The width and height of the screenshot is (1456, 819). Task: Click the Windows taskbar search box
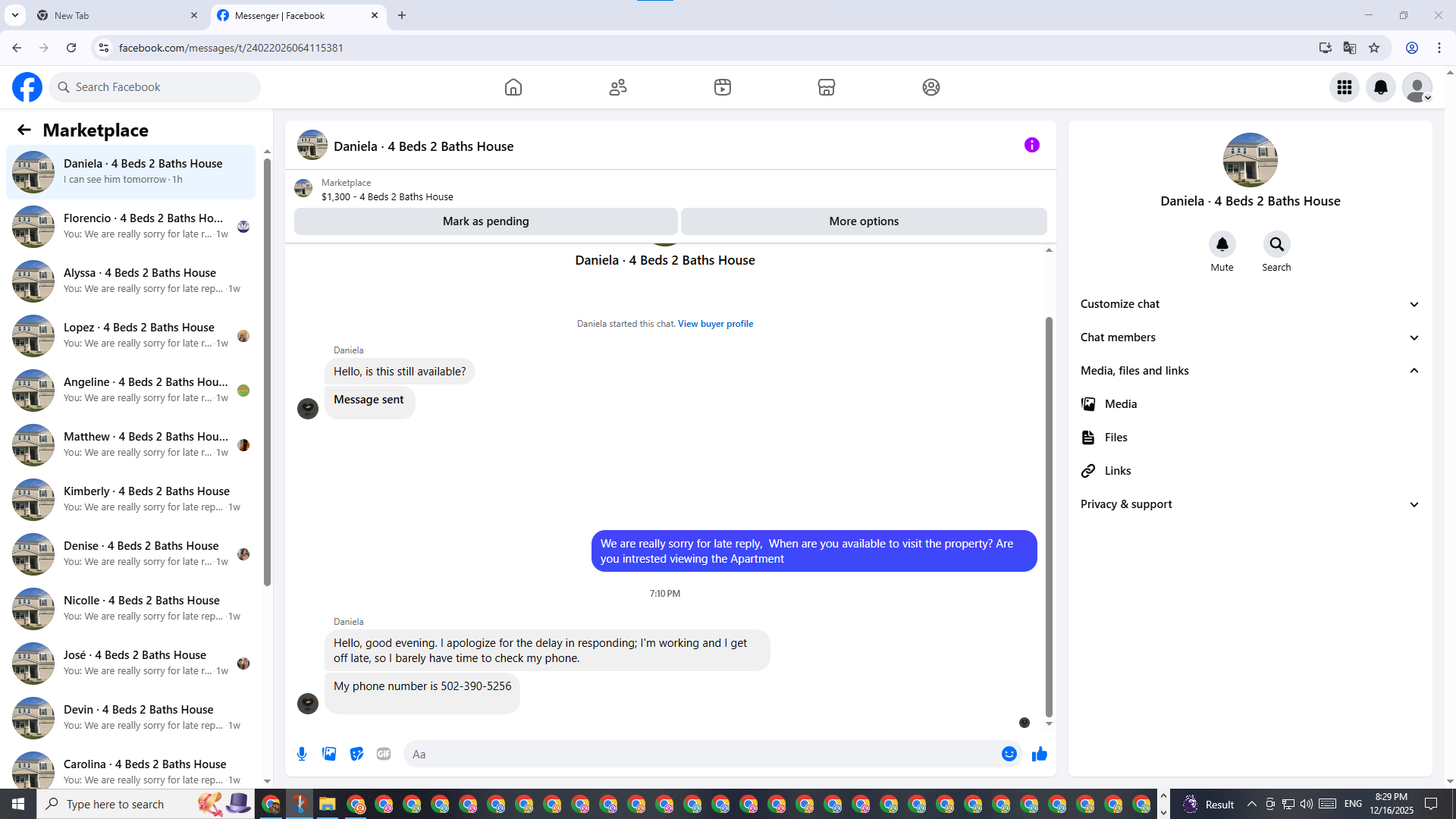click(x=146, y=804)
